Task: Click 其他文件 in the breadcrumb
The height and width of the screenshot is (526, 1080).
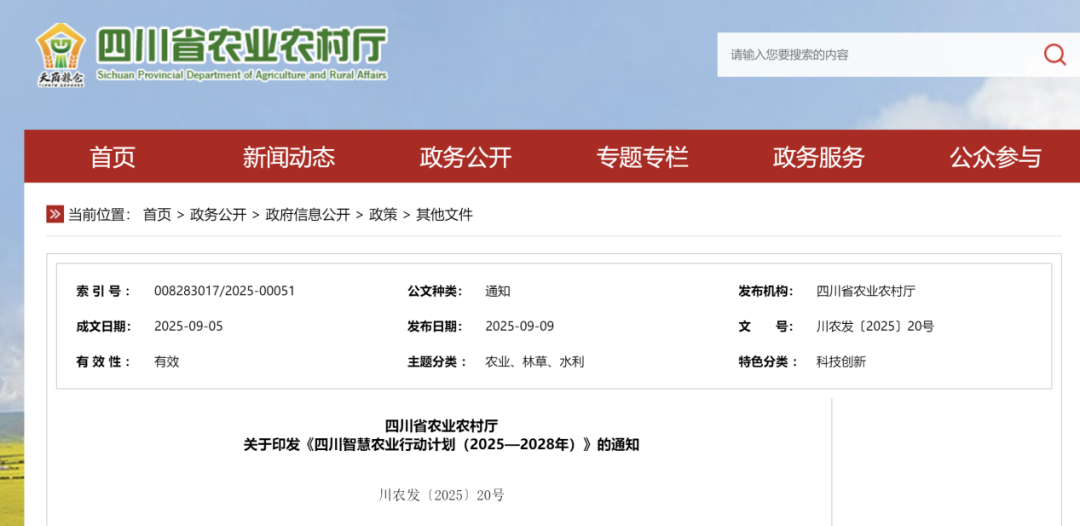Action: pyautogui.click(x=444, y=214)
